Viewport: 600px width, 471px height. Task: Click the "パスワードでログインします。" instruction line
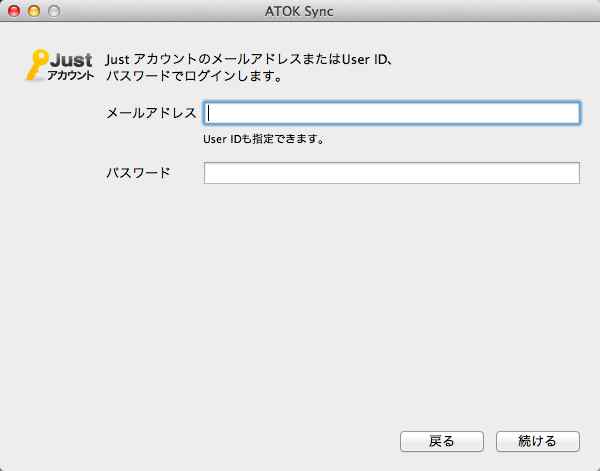194,76
